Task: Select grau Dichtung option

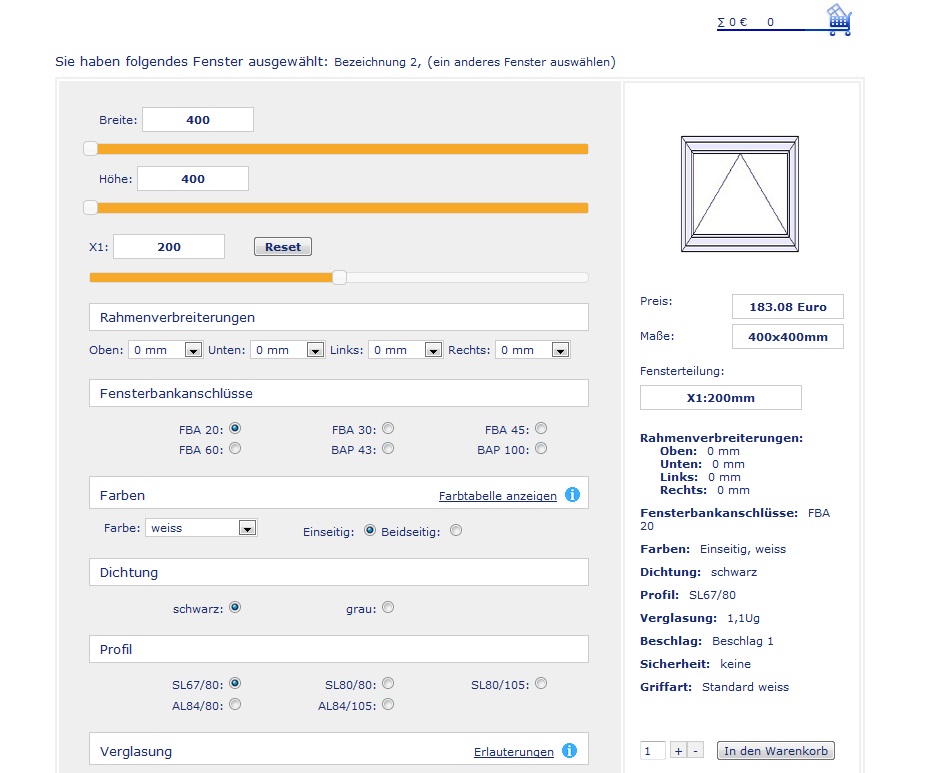Action: pos(388,607)
